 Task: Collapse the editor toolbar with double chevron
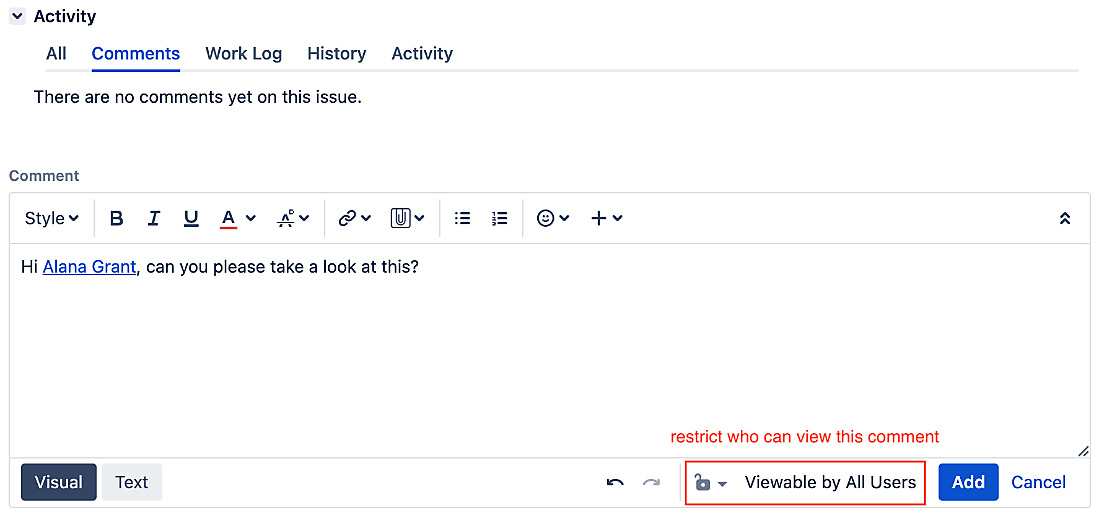click(1065, 218)
